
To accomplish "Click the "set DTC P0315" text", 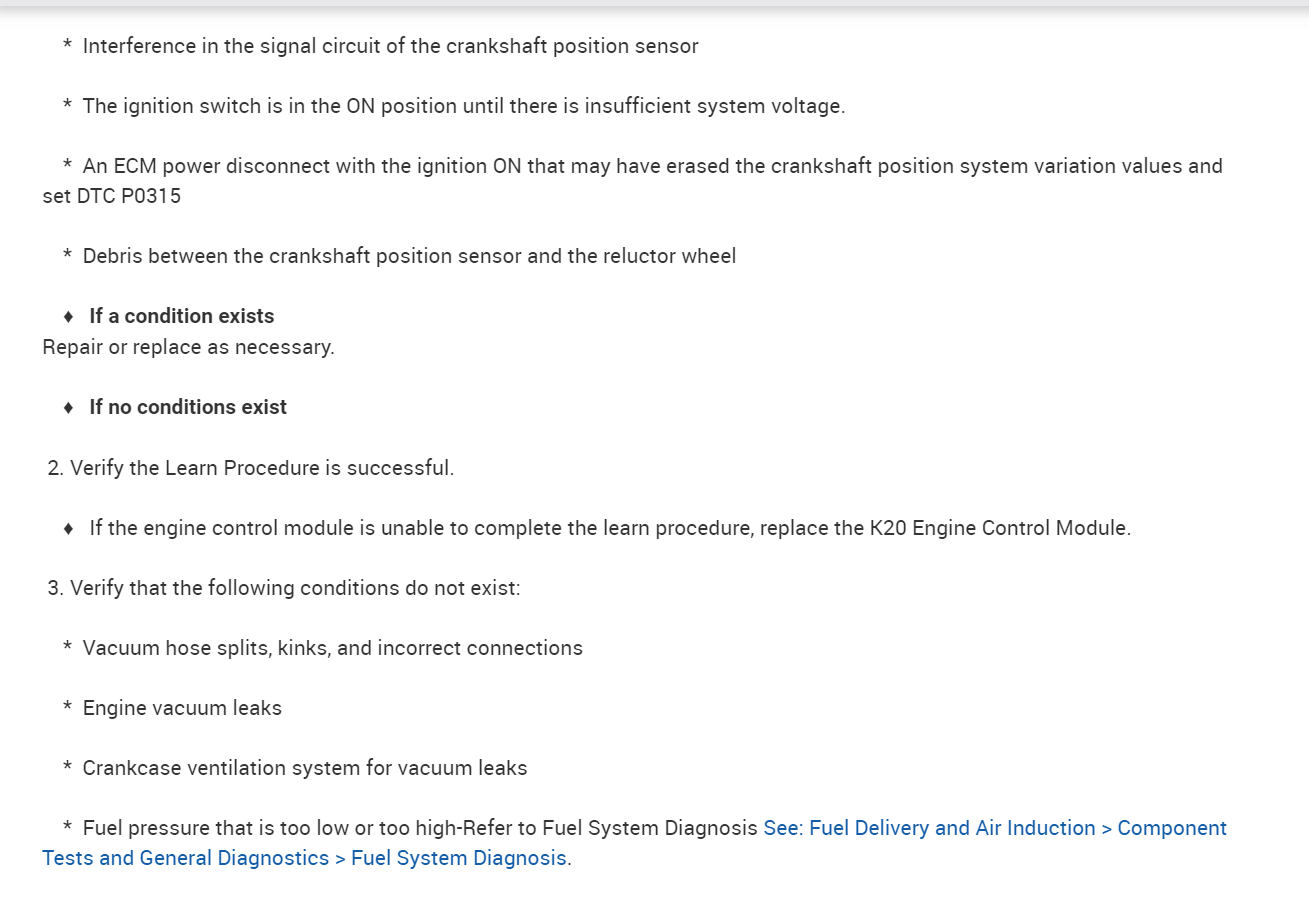I will [x=111, y=196].
